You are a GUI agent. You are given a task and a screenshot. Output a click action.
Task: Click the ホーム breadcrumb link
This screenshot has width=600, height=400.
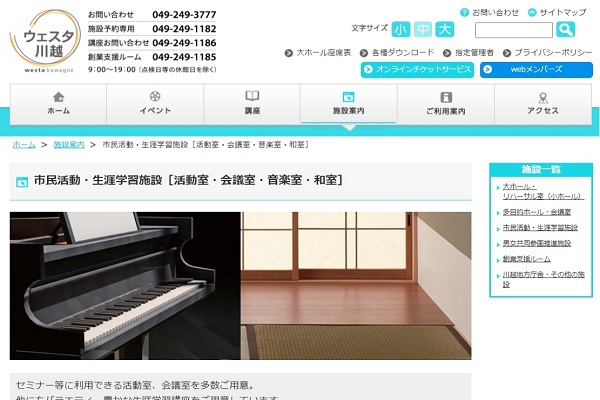(24, 145)
